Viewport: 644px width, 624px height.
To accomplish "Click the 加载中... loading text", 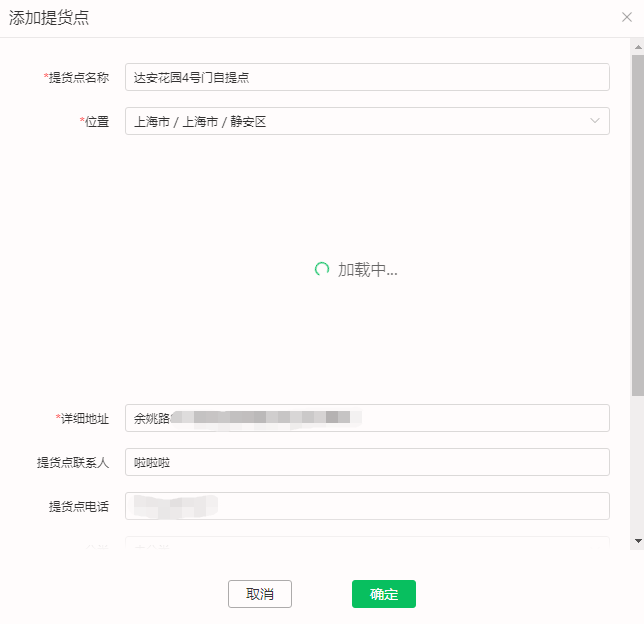I will [368, 270].
